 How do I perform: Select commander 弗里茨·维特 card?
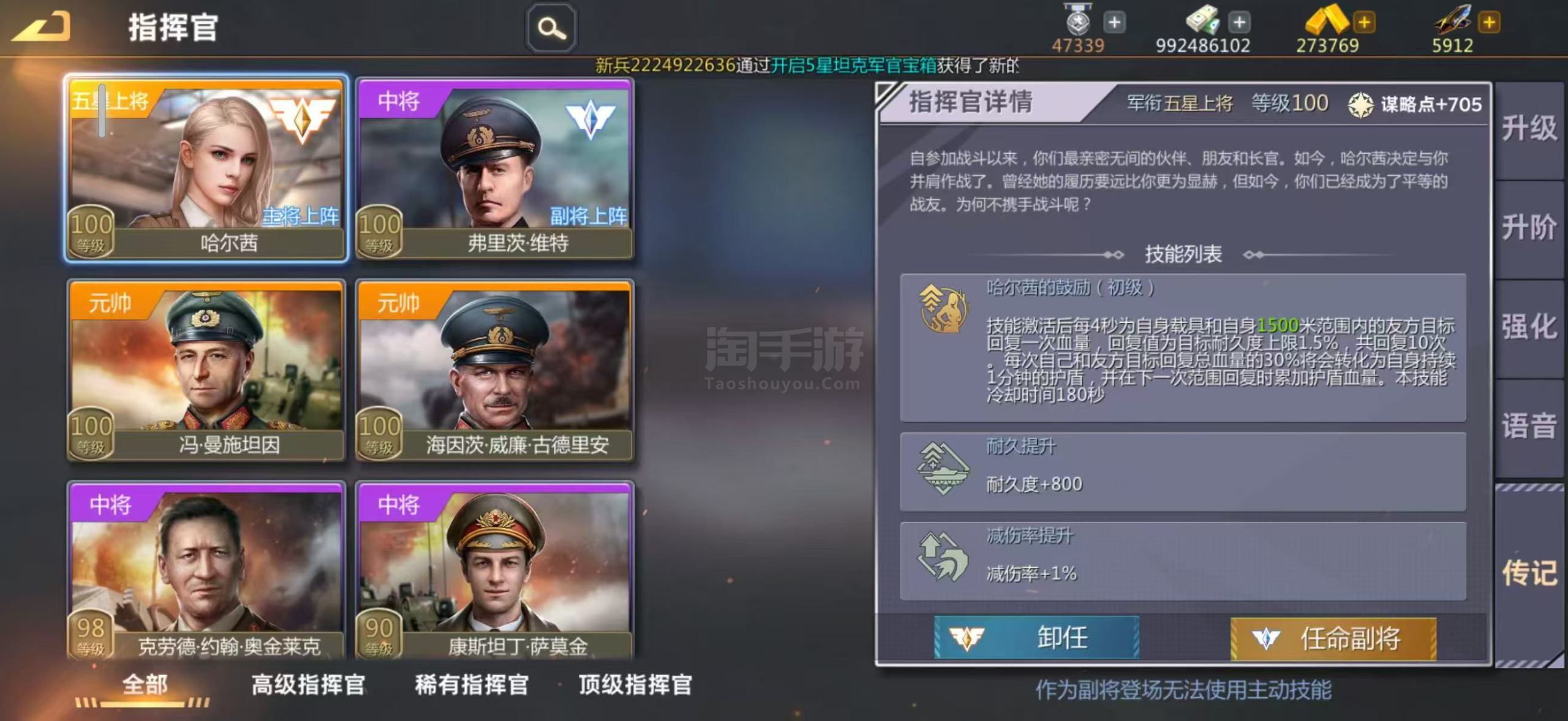[x=495, y=169]
